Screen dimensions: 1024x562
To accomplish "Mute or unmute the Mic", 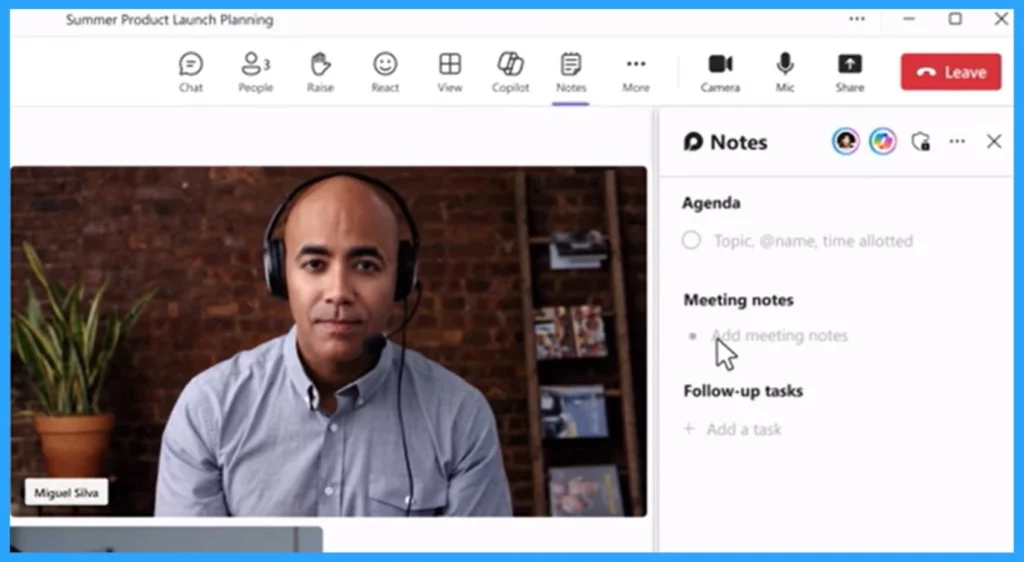I will click(785, 72).
